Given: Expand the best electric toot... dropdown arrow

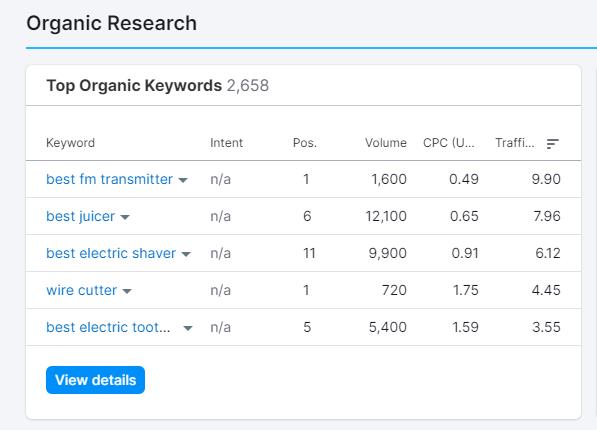Looking at the screenshot, I should click(188, 328).
